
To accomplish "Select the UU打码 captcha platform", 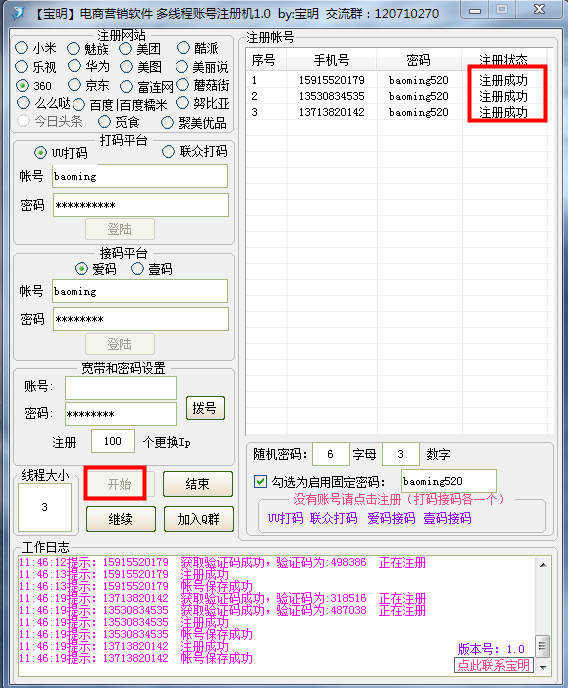I will click(40, 153).
